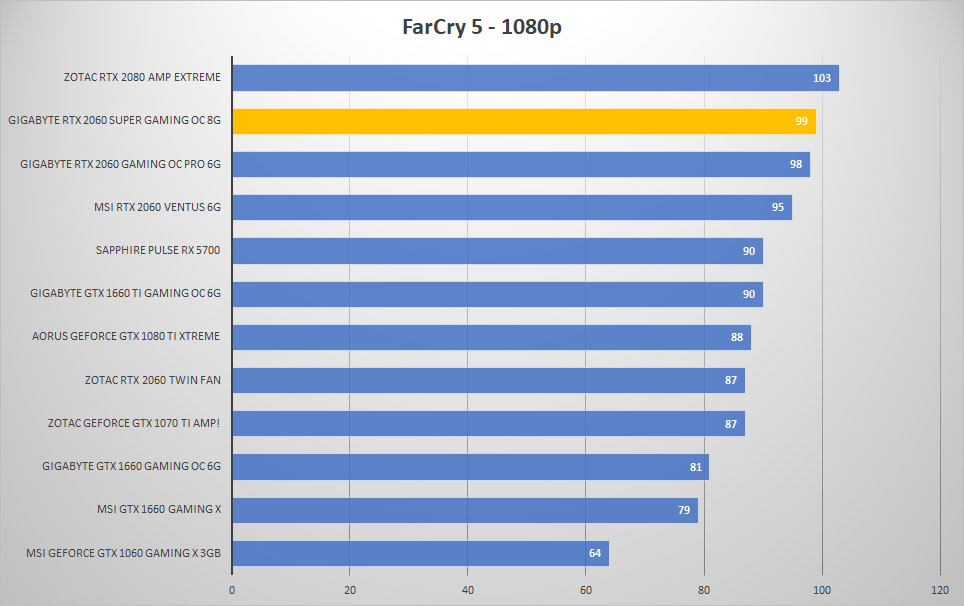964x606 pixels.
Task: Click the MSI RTX 2060 VENTUS 6G label
Action: (157, 207)
